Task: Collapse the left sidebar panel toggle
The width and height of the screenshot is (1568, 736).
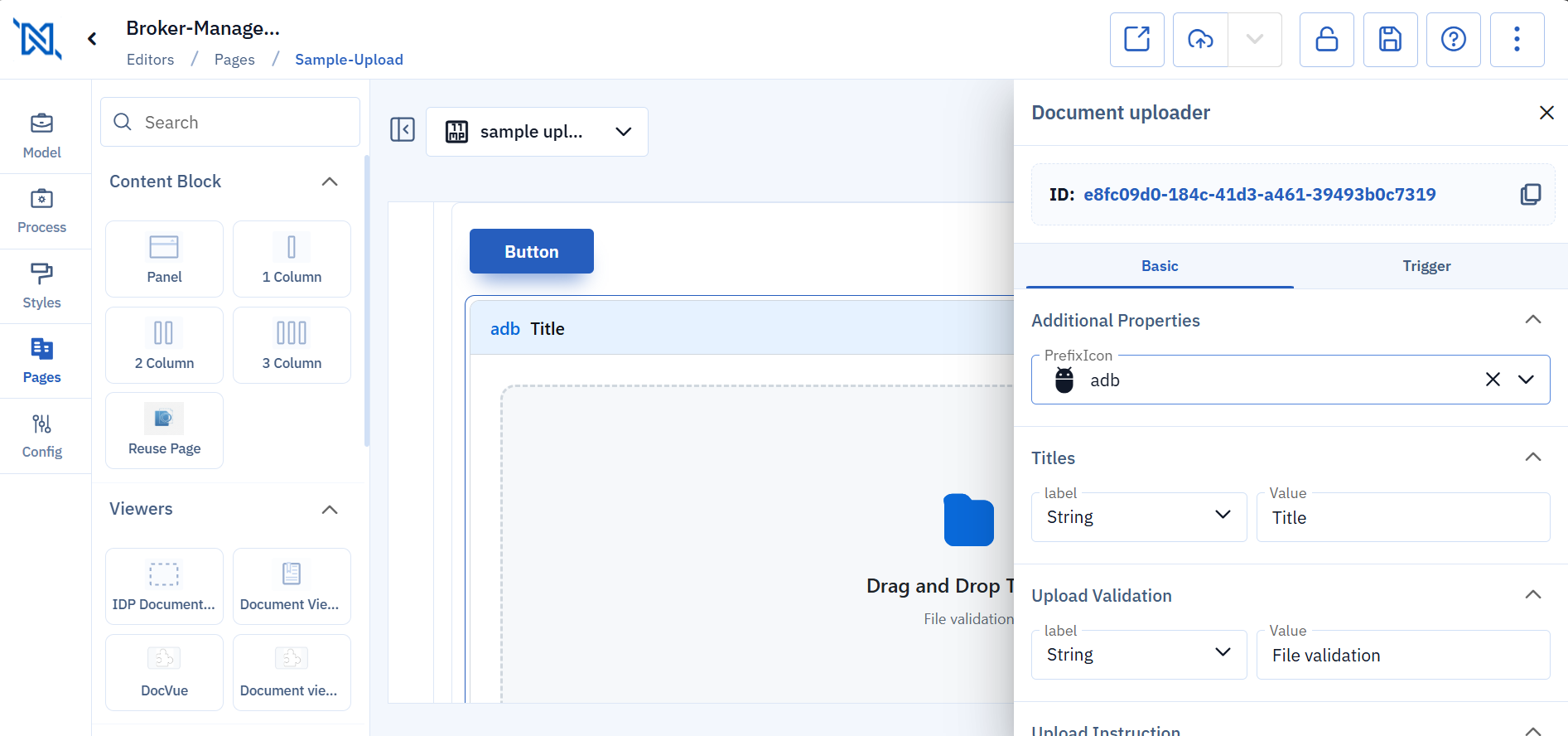Action: coord(403,130)
